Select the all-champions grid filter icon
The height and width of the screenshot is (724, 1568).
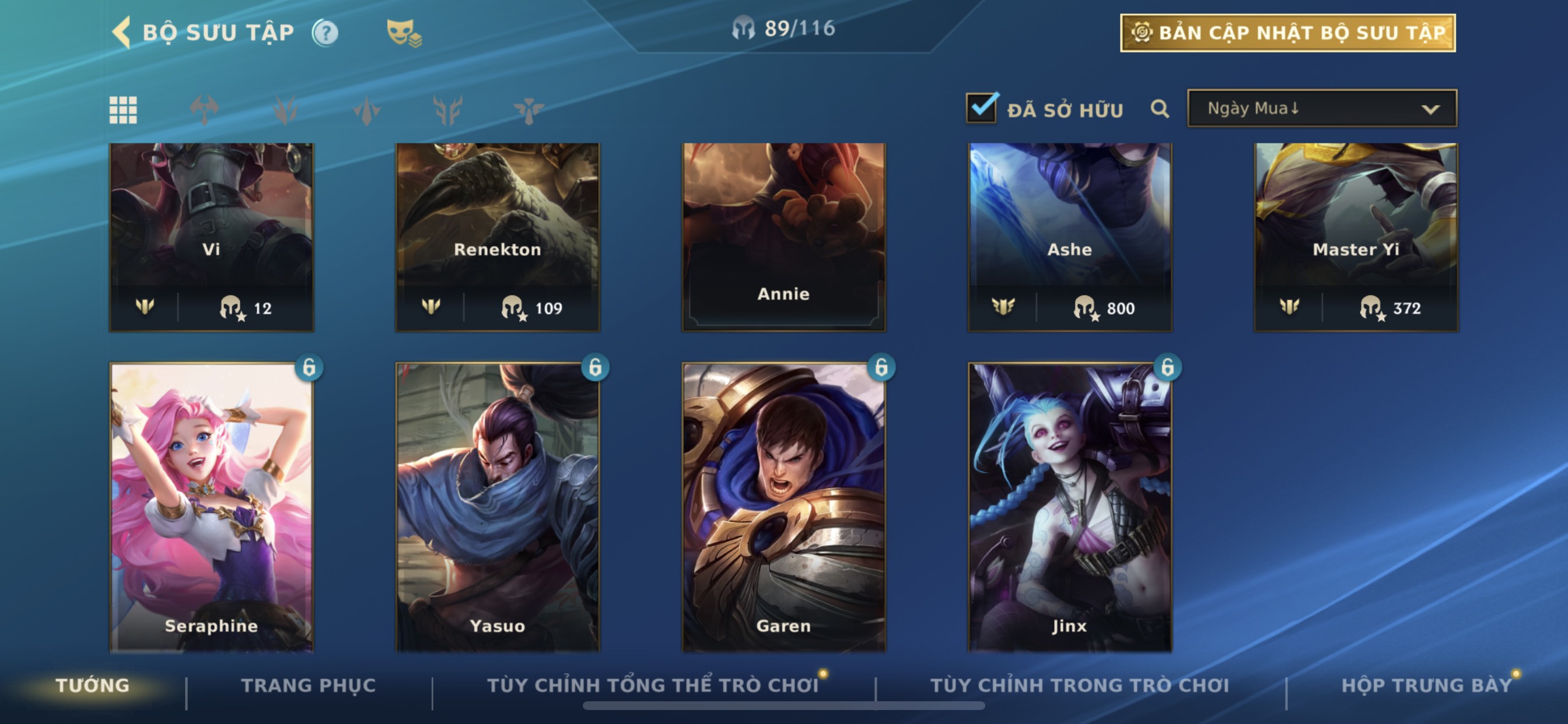click(x=123, y=110)
